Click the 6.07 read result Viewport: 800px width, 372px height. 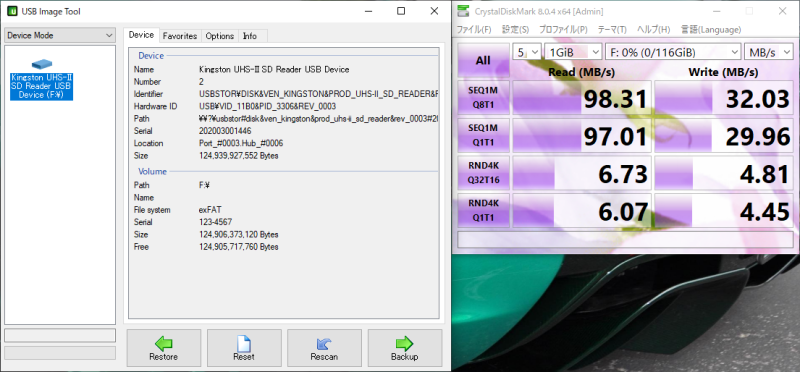(x=582, y=211)
